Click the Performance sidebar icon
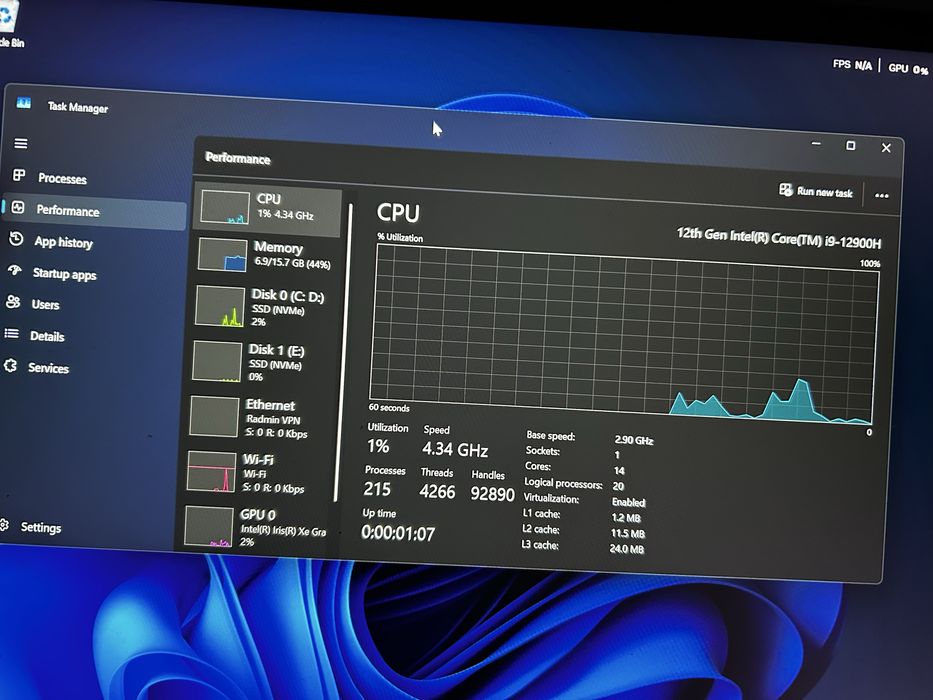The width and height of the screenshot is (933, 700). (18, 207)
